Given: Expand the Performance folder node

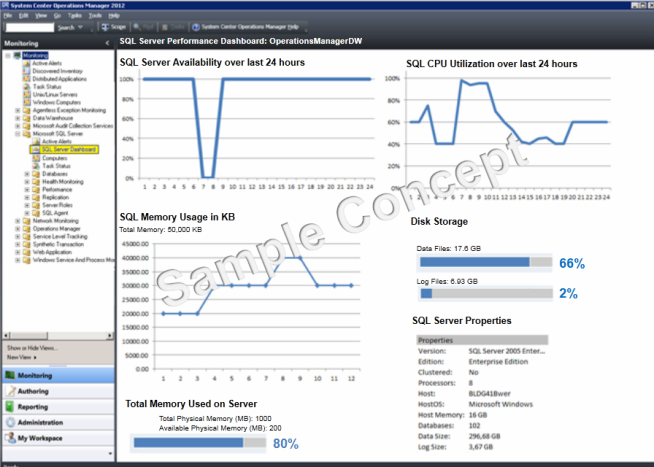Looking at the screenshot, I should click(x=27, y=190).
